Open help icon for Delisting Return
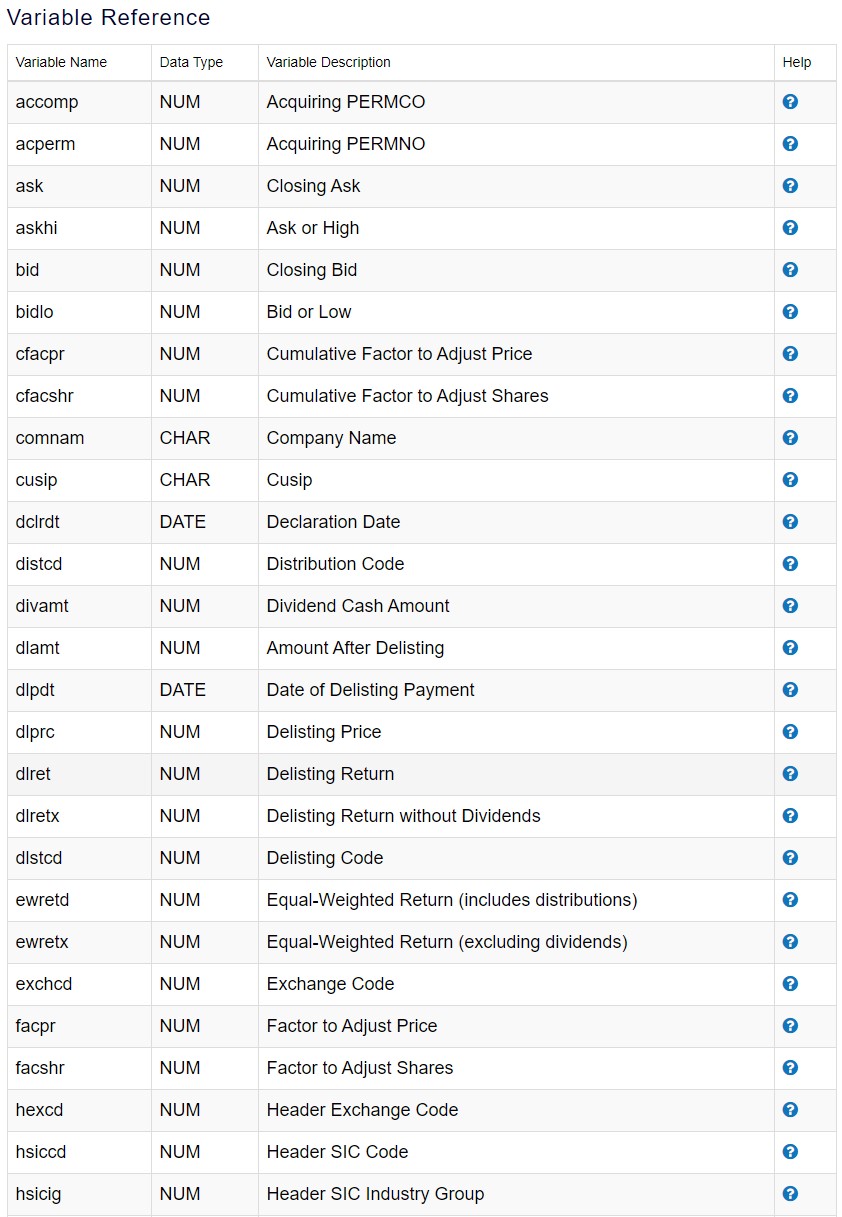 pyautogui.click(x=790, y=774)
